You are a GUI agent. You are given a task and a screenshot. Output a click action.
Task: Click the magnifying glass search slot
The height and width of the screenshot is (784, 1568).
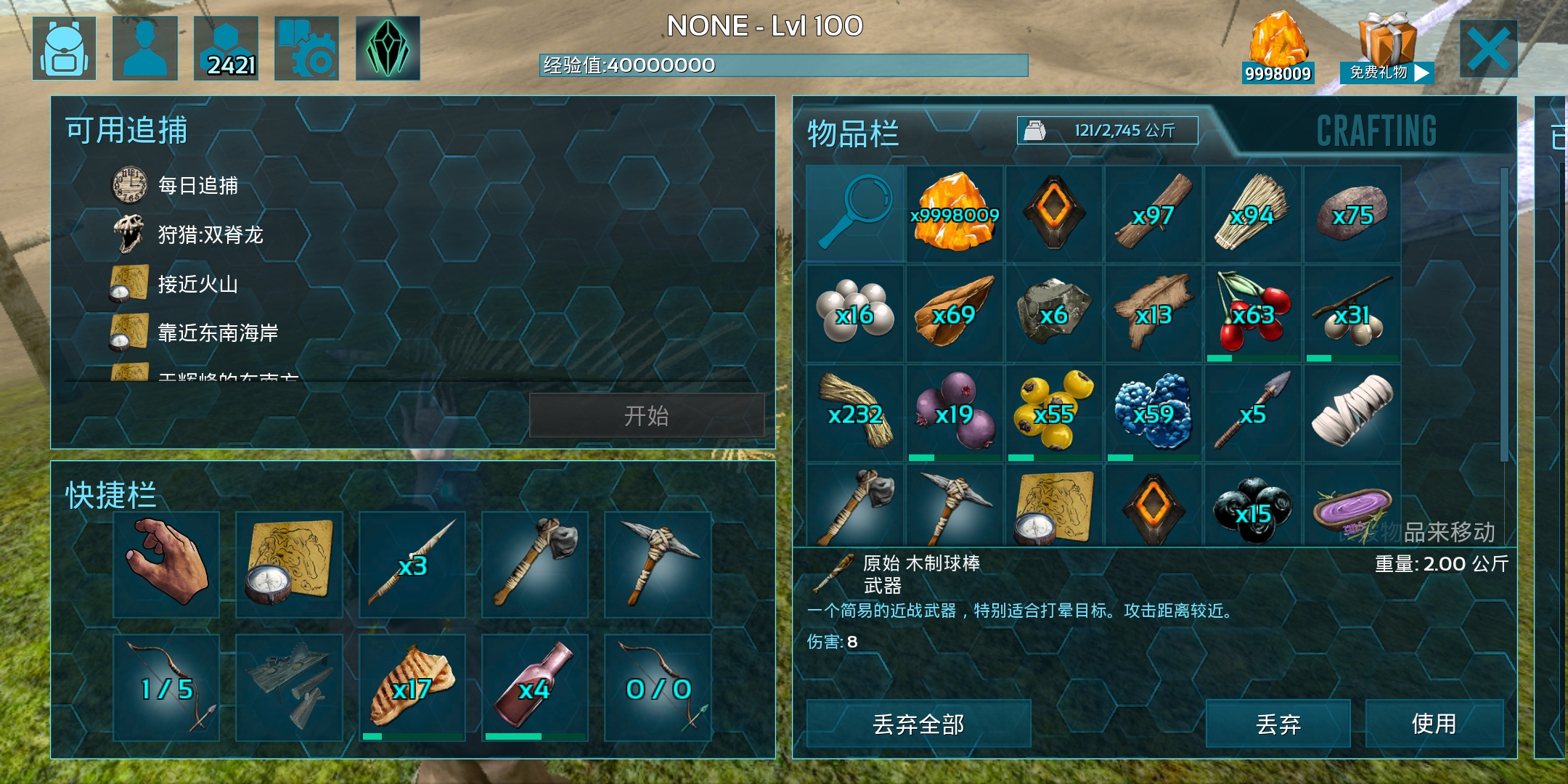point(855,213)
